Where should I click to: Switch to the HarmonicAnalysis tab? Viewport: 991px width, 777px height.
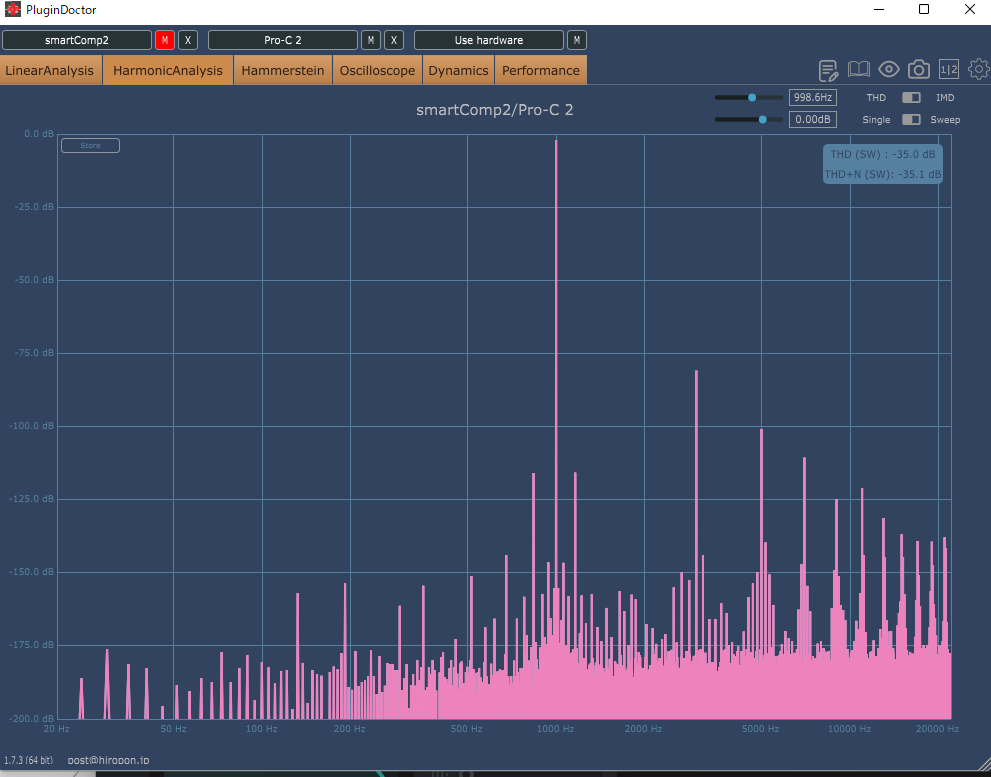(168, 70)
